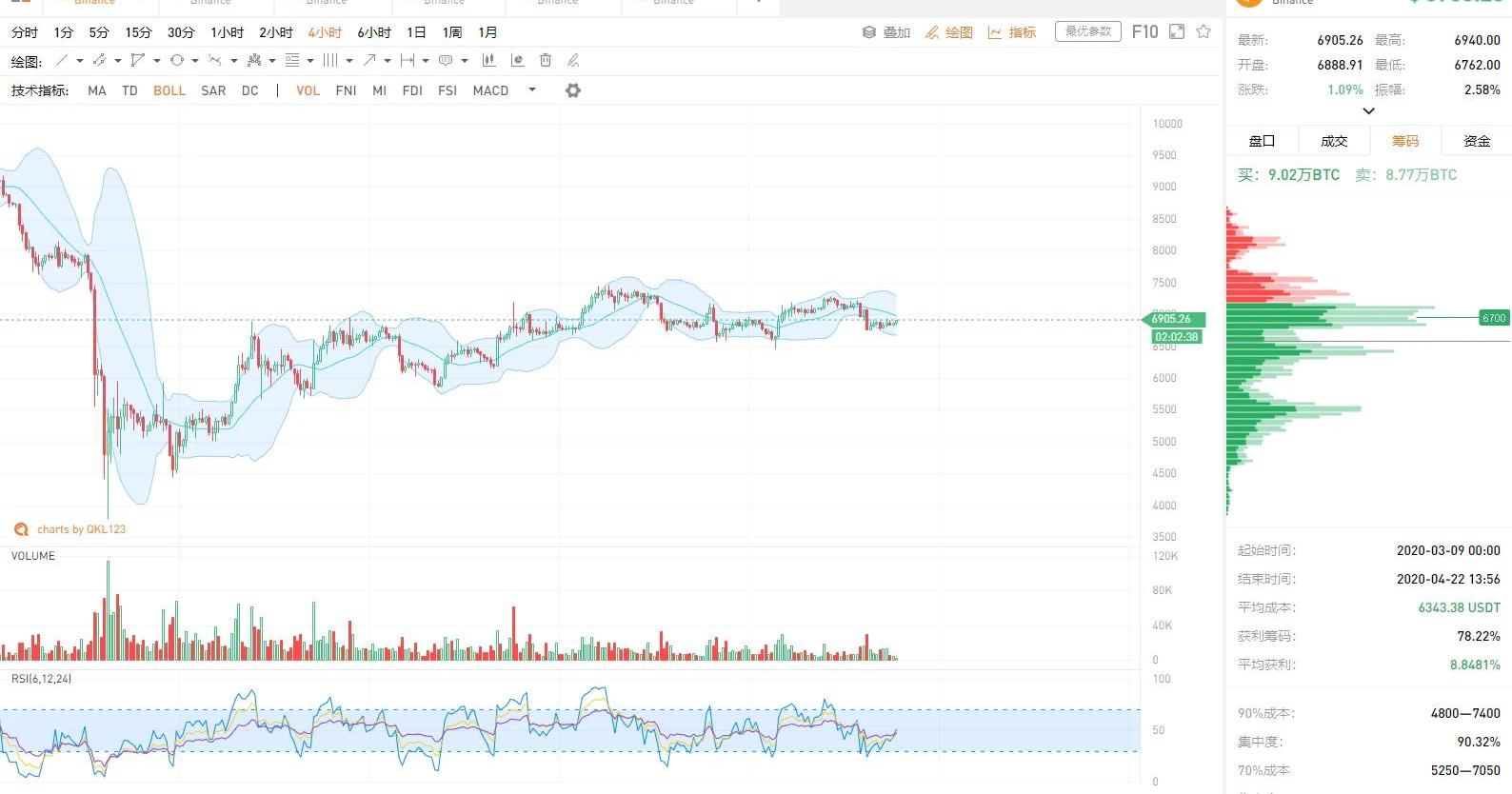Click the pie chart icon in drawing bar
Viewport: 1512px width, 794px height.
tap(517, 61)
